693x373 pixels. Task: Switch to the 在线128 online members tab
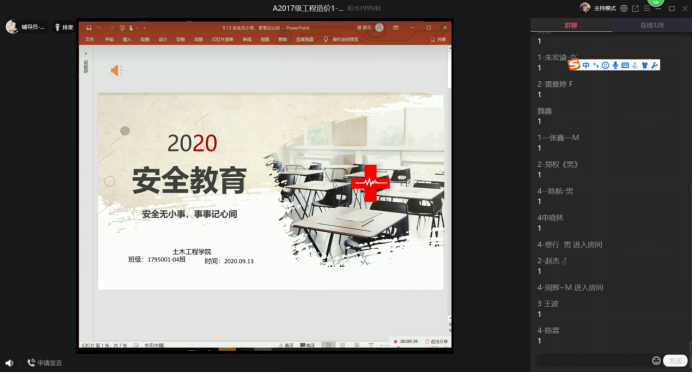click(x=652, y=25)
